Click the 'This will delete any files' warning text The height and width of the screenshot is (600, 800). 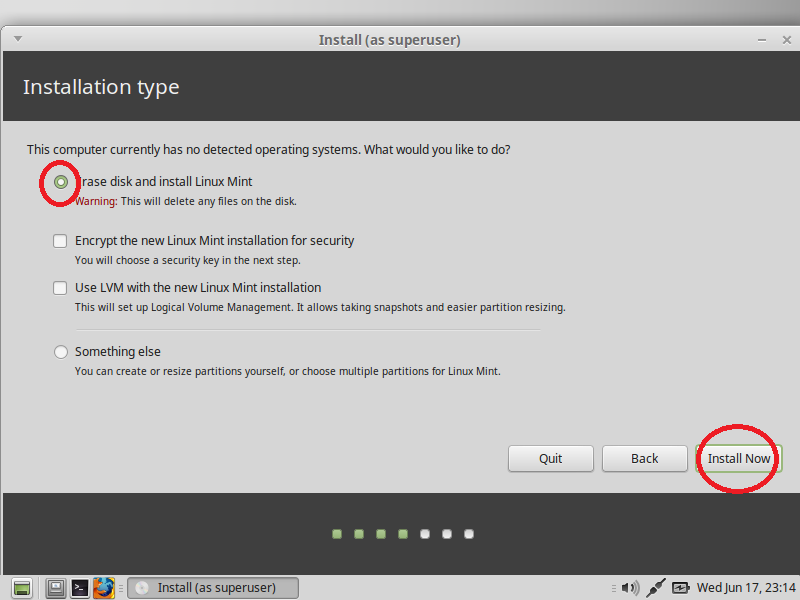(186, 202)
